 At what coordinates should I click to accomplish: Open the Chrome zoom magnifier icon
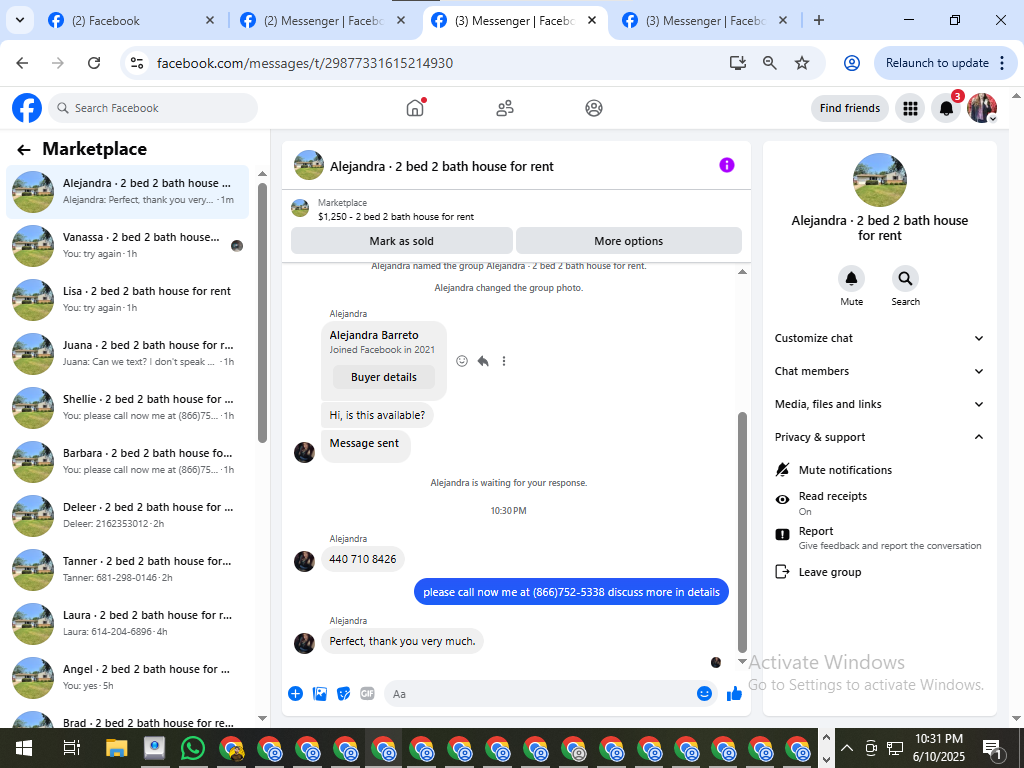click(770, 63)
